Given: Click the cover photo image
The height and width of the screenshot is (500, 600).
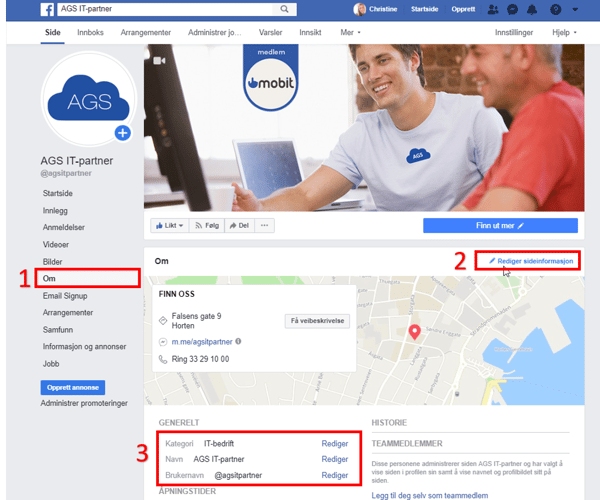Looking at the screenshot, I should pyautogui.click(x=364, y=127).
